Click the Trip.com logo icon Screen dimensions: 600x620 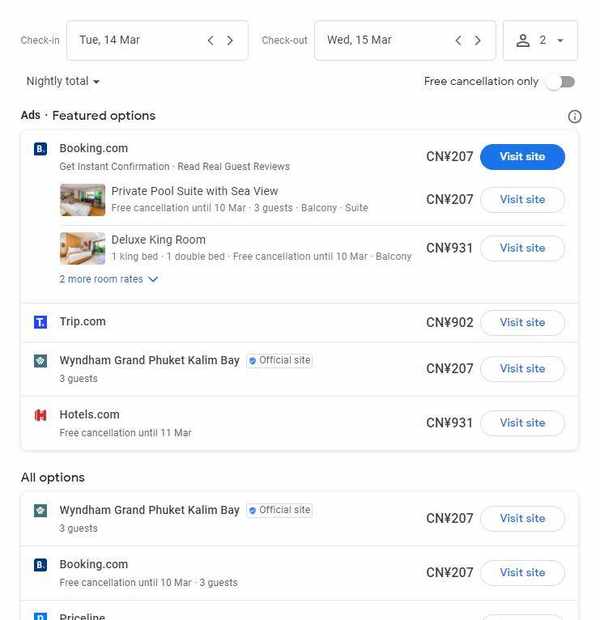[41, 322]
